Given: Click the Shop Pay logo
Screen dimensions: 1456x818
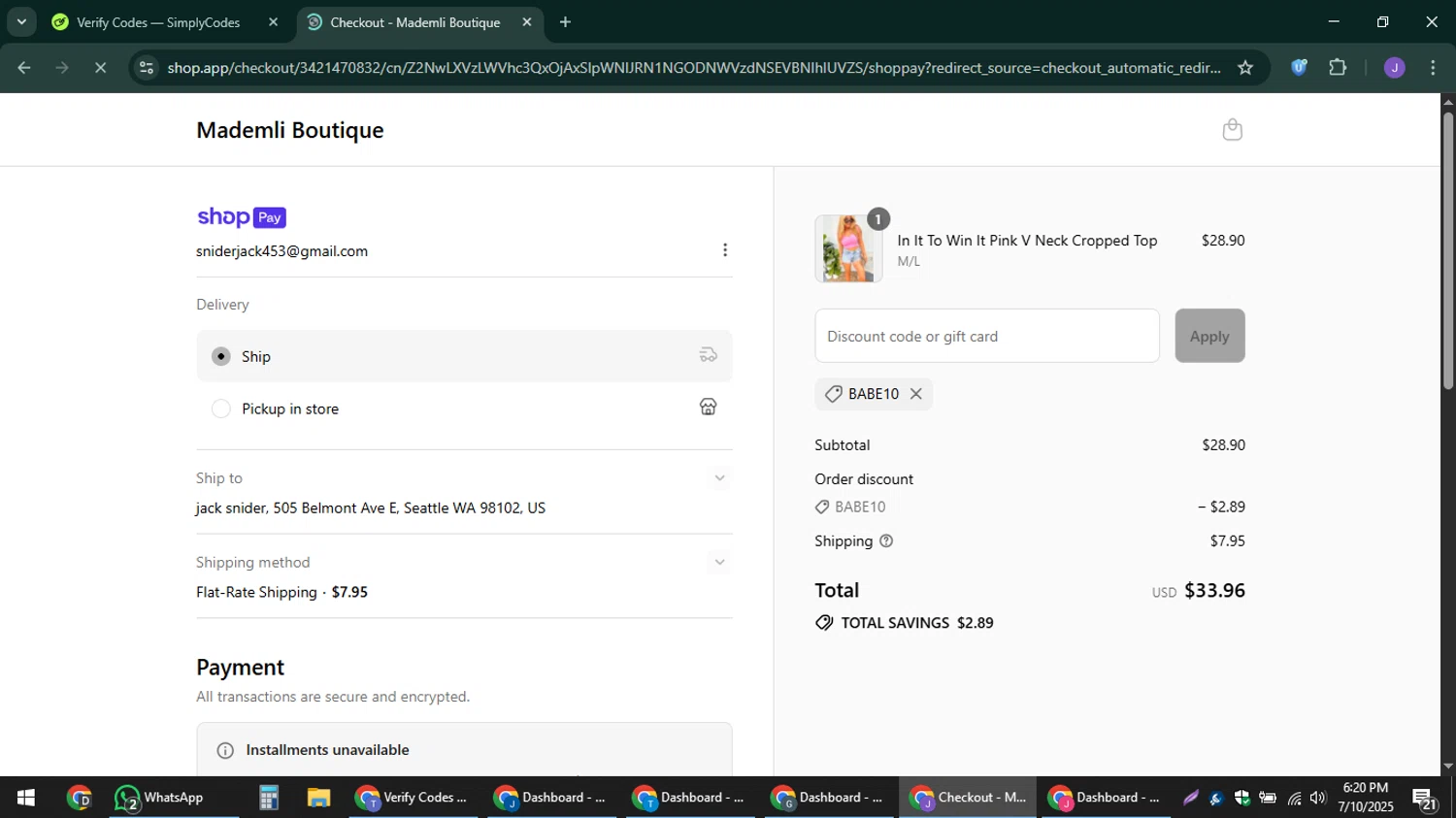Looking at the screenshot, I should pyautogui.click(x=241, y=217).
